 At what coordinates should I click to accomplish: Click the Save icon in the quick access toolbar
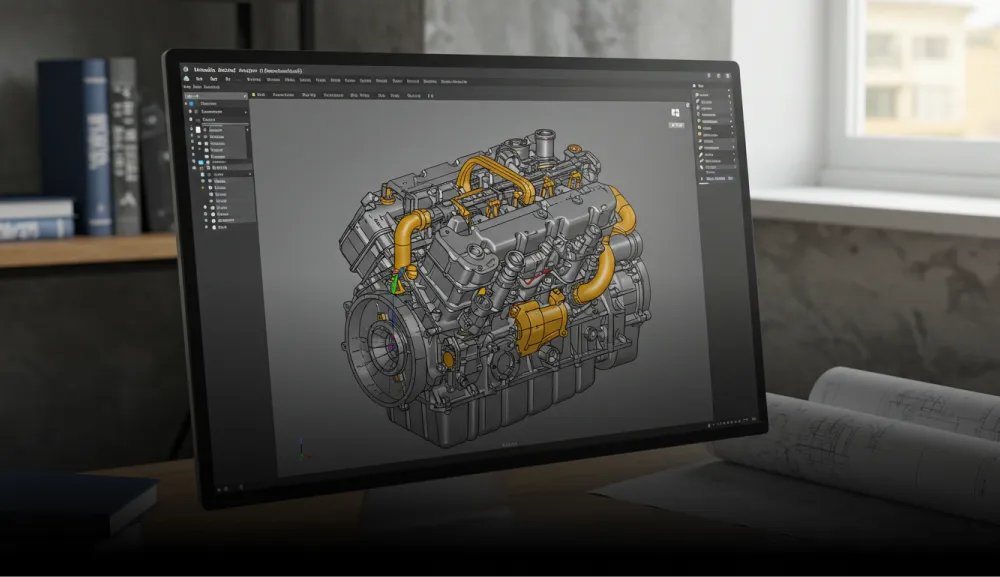click(187, 80)
